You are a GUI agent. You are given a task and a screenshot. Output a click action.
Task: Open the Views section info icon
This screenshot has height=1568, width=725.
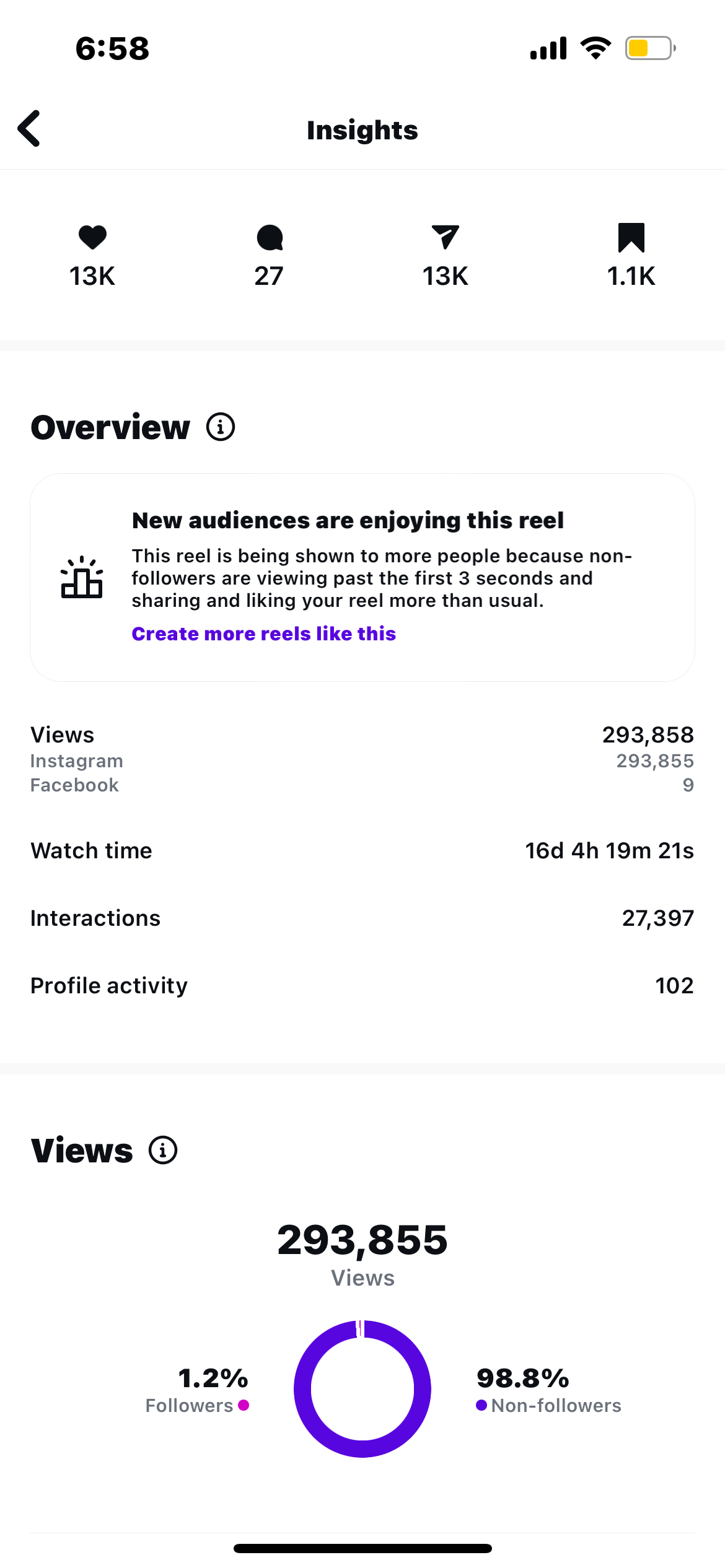[x=163, y=1150]
